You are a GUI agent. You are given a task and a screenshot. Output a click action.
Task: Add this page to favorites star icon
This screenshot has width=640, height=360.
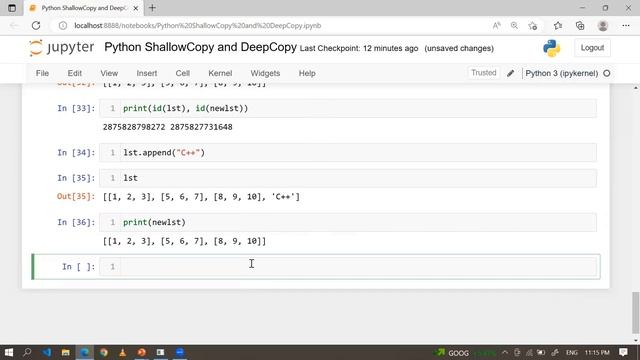coord(532,25)
